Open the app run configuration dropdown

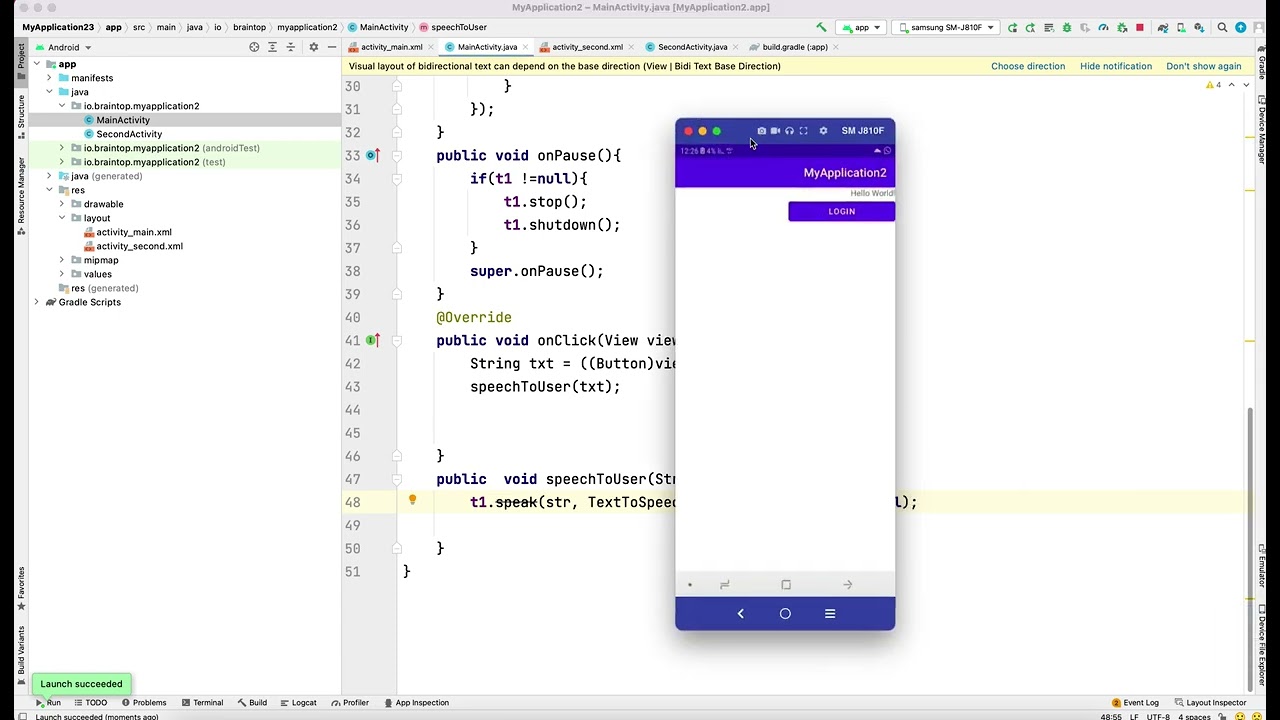click(861, 27)
